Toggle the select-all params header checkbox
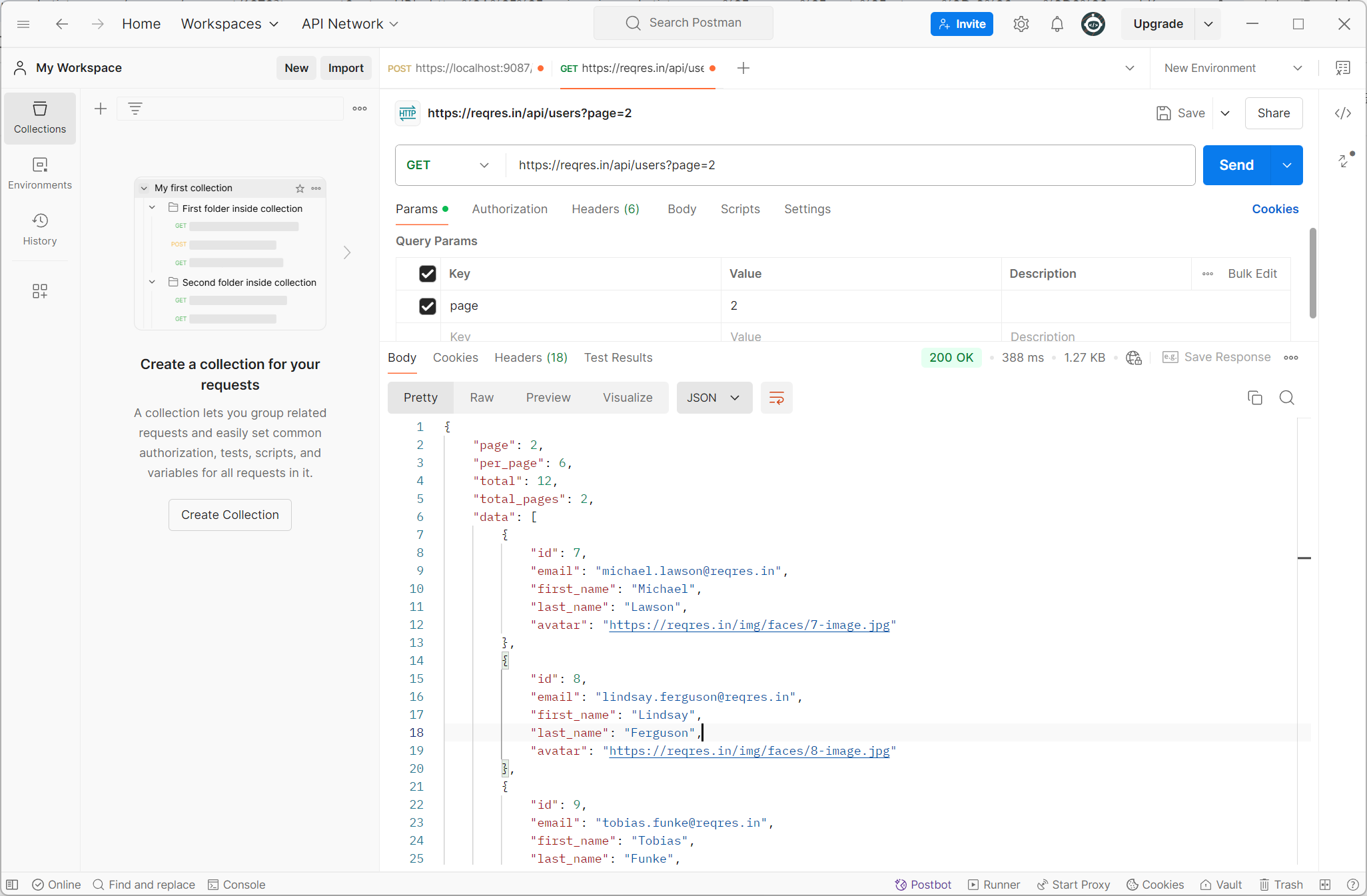The height and width of the screenshot is (896, 1367). pyautogui.click(x=428, y=274)
